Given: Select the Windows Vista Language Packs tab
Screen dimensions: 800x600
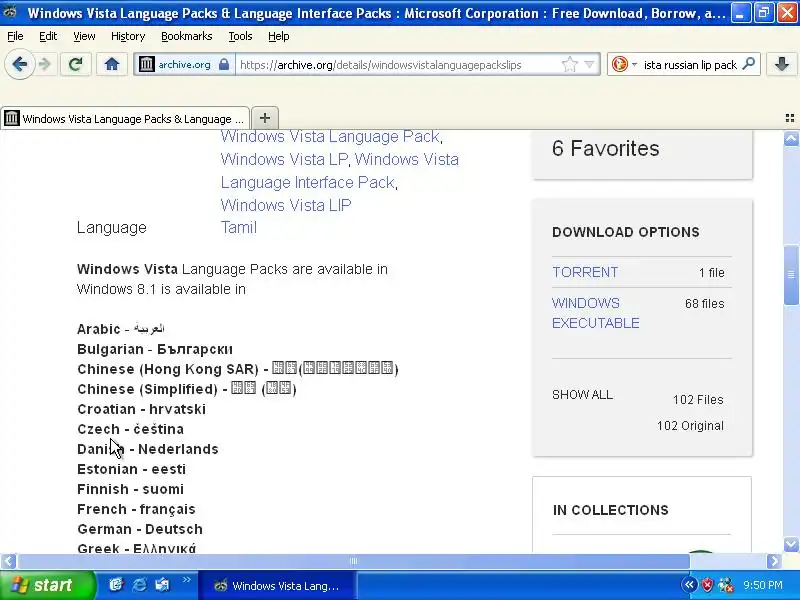Looking at the screenshot, I should pos(125,118).
